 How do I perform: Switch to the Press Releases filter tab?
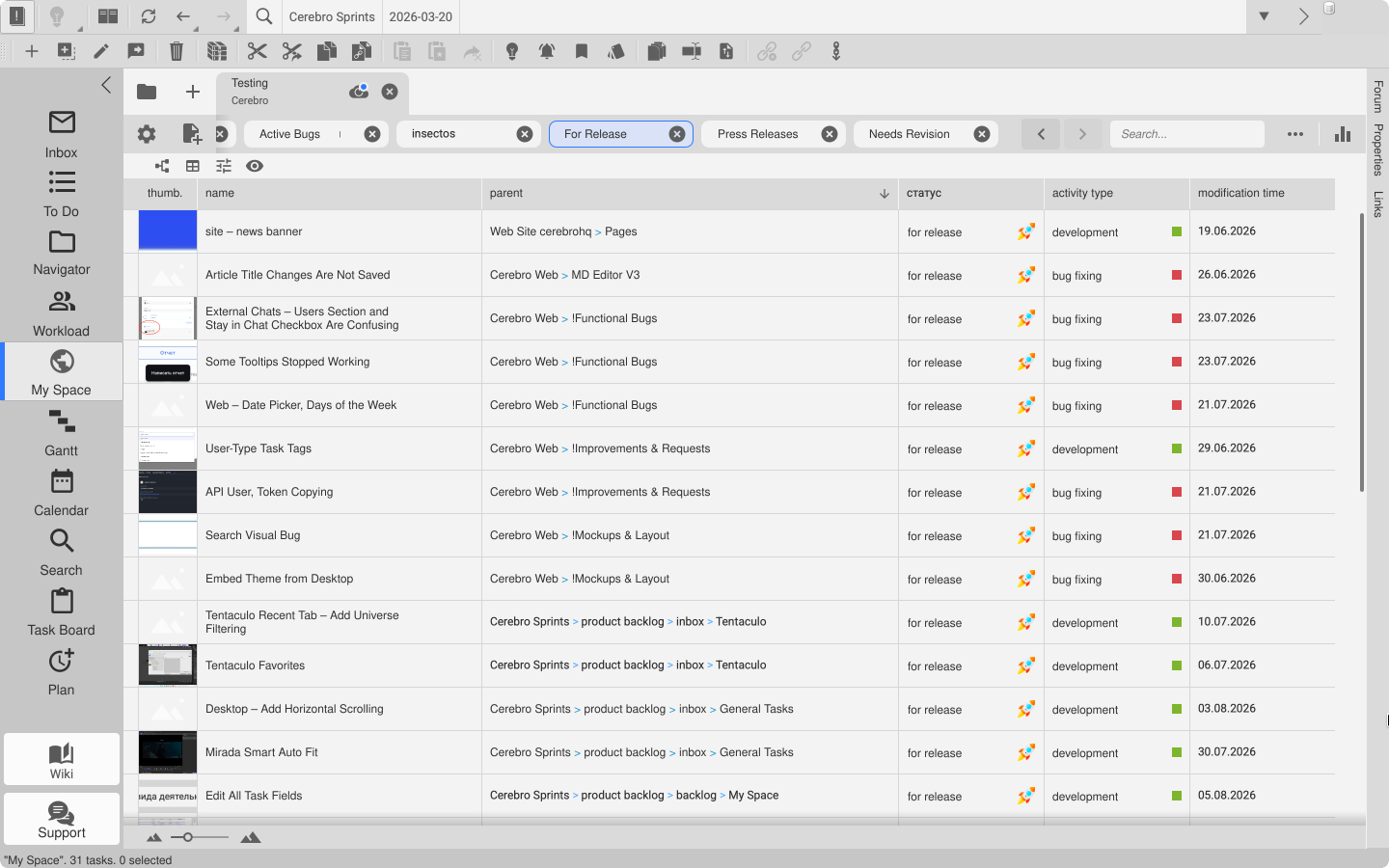click(758, 134)
